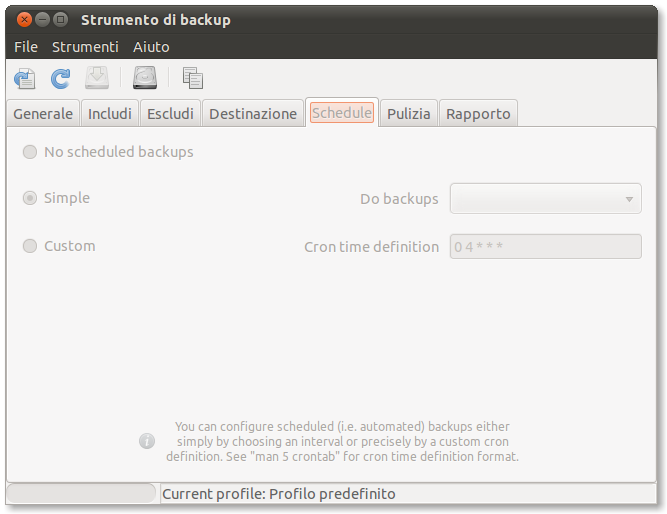
Task: Click the progress bar in status bar
Action: 82,494
